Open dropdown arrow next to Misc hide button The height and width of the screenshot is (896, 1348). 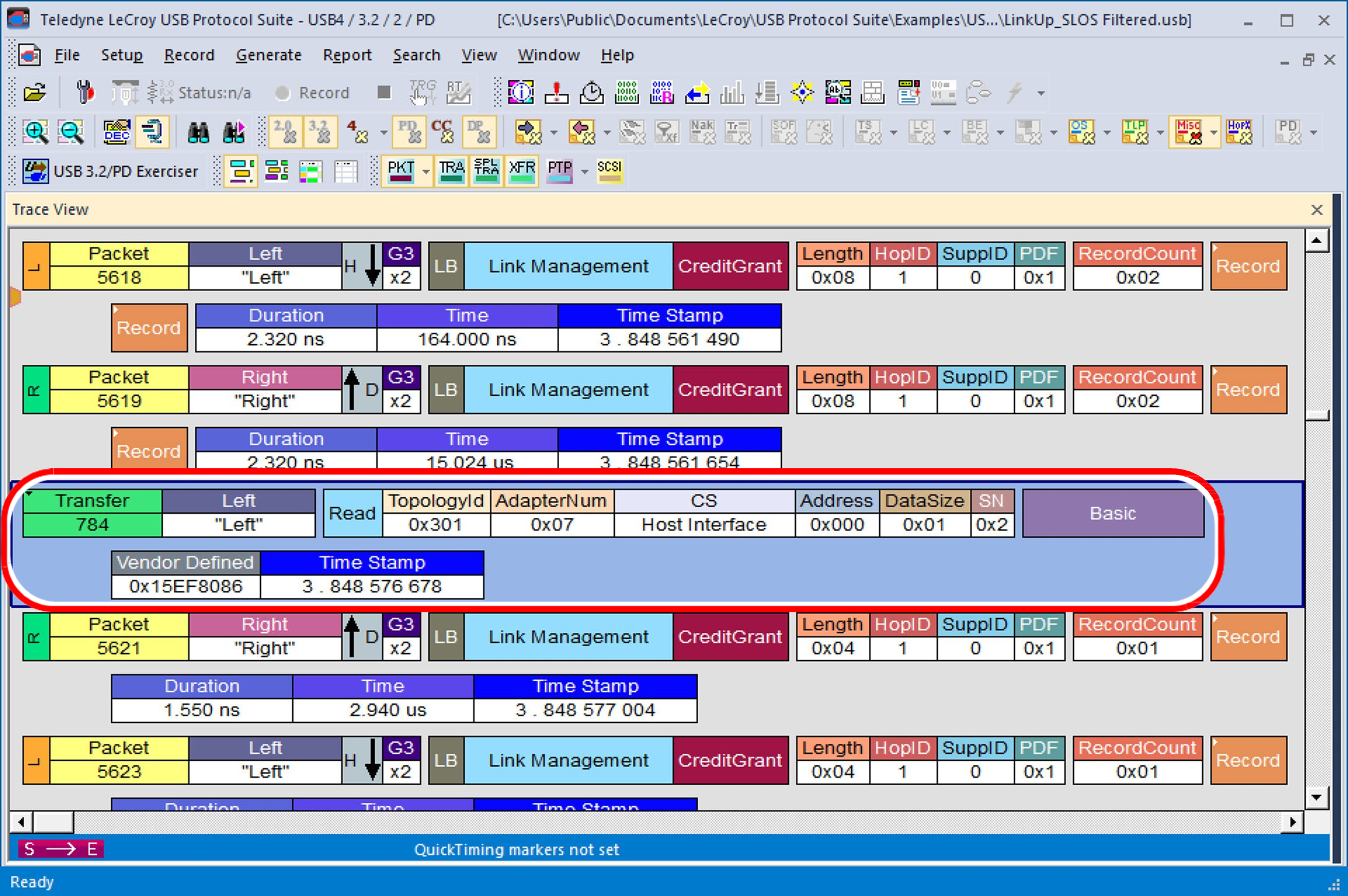coord(1213,132)
